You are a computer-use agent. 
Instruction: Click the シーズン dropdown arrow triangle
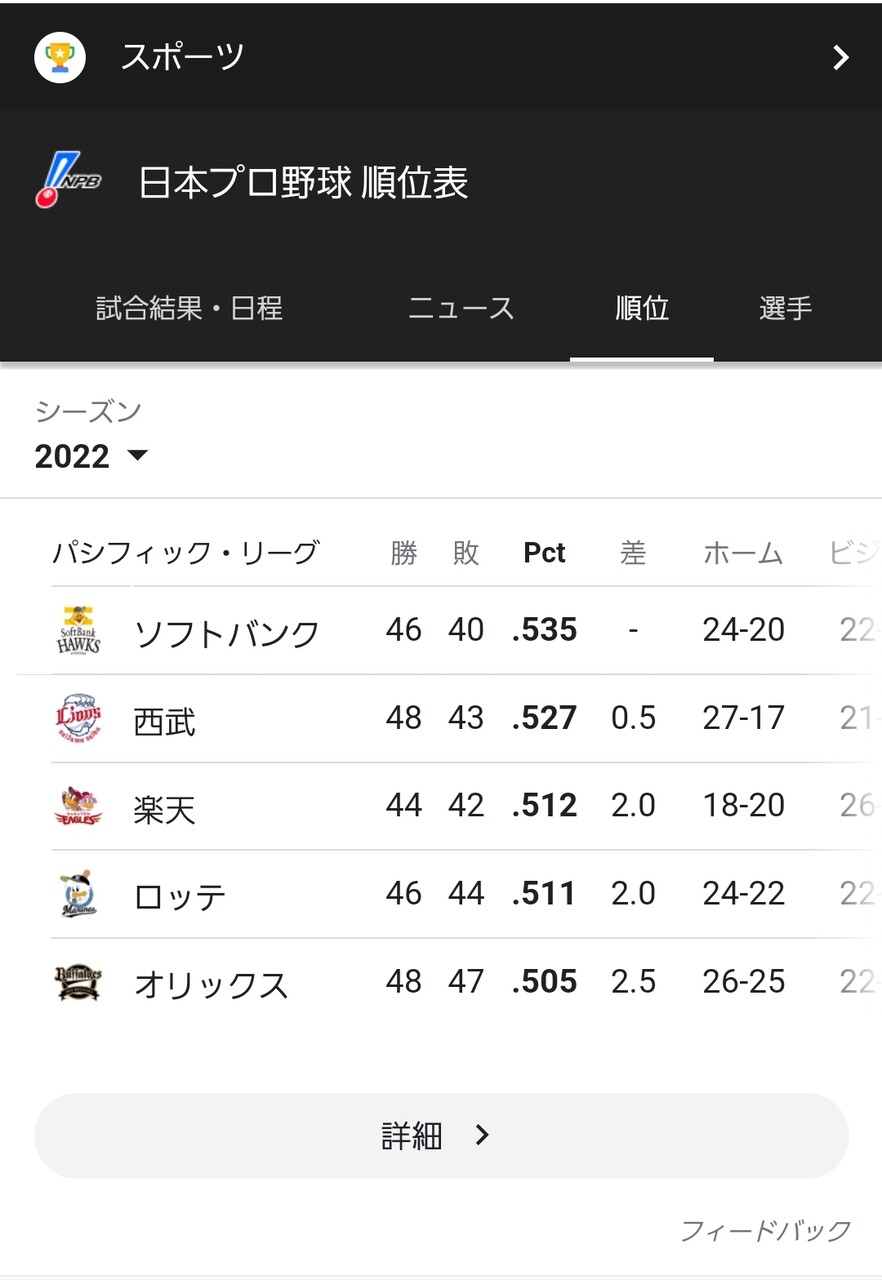click(x=137, y=456)
